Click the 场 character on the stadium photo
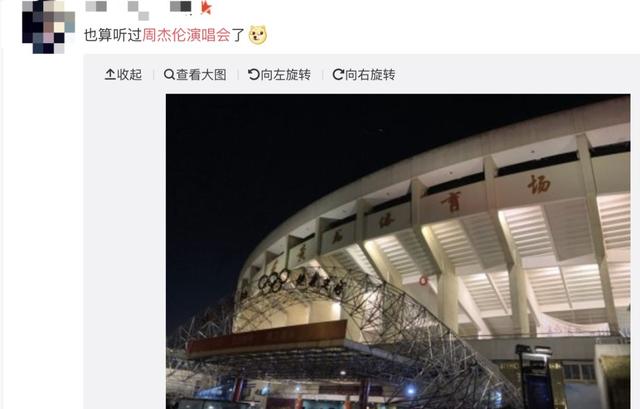This screenshot has width=640, height=409. click(539, 184)
